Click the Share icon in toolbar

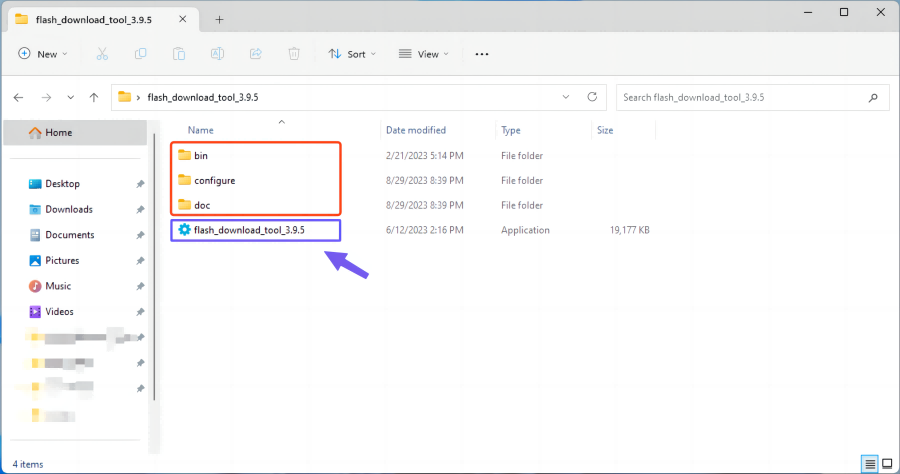(x=255, y=54)
